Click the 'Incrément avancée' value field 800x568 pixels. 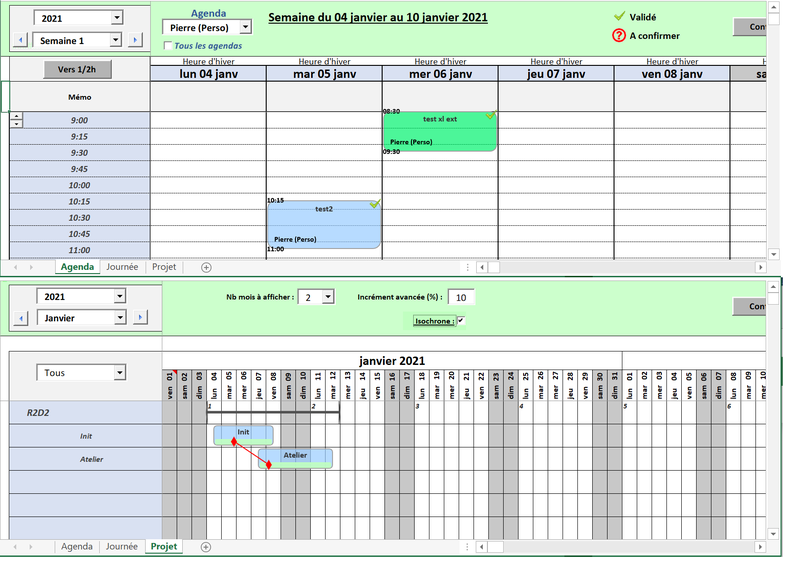click(x=461, y=297)
